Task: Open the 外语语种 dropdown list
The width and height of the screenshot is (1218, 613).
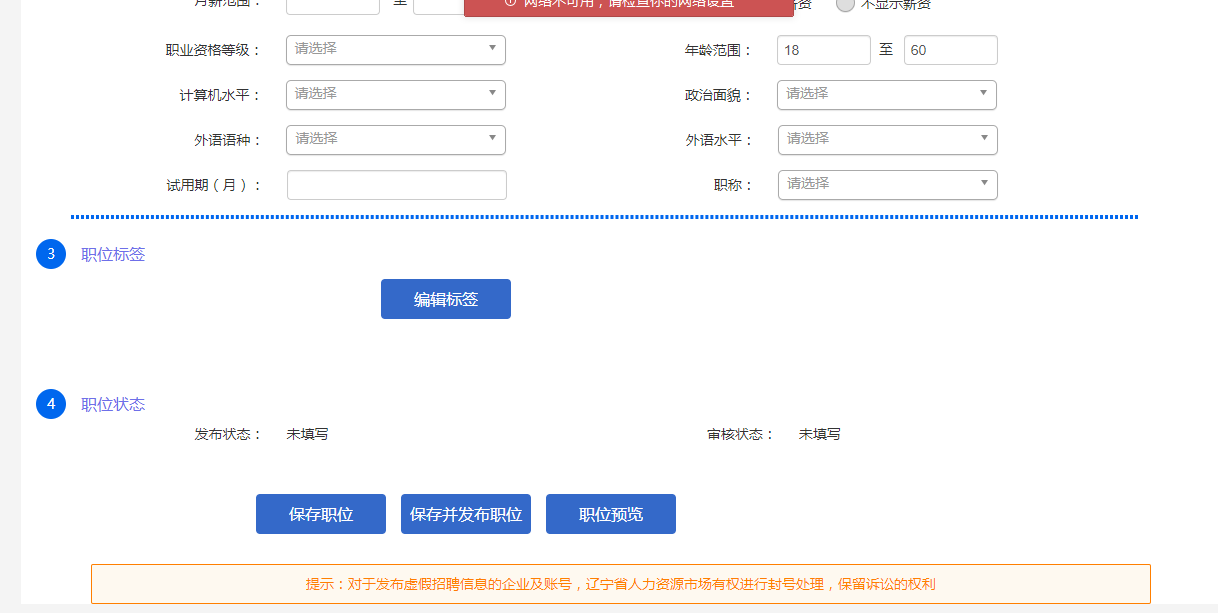Action: [395, 140]
